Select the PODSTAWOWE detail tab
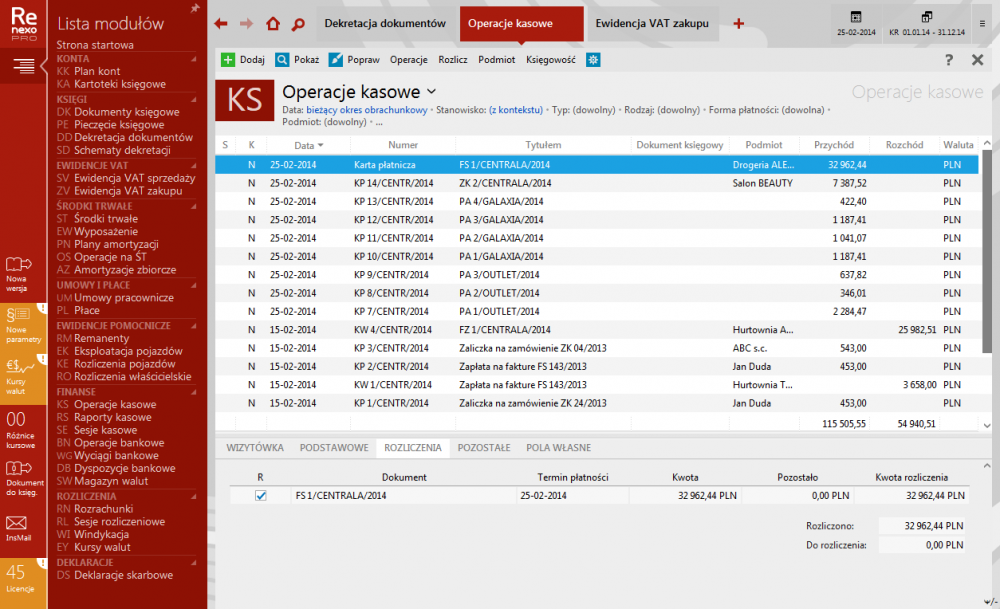 [x=334, y=447]
